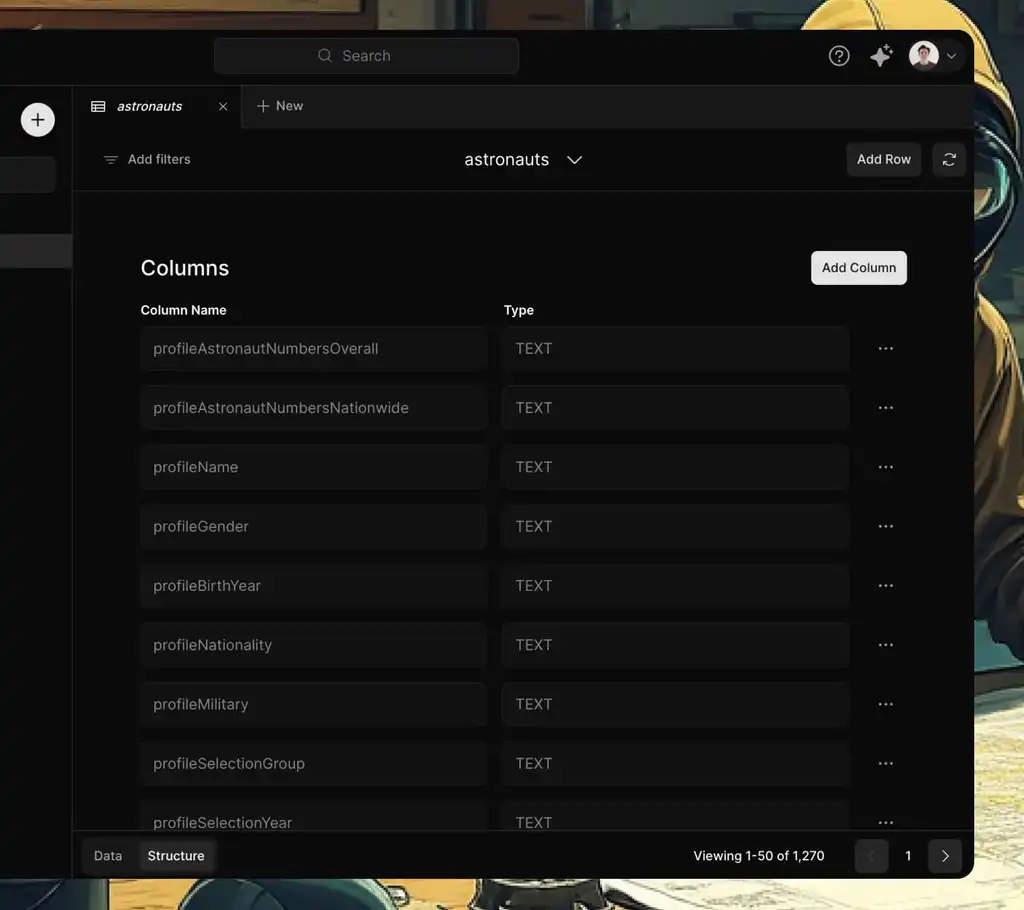Expand the astronauts table dropdown
The height and width of the screenshot is (910, 1024).
[x=574, y=160]
